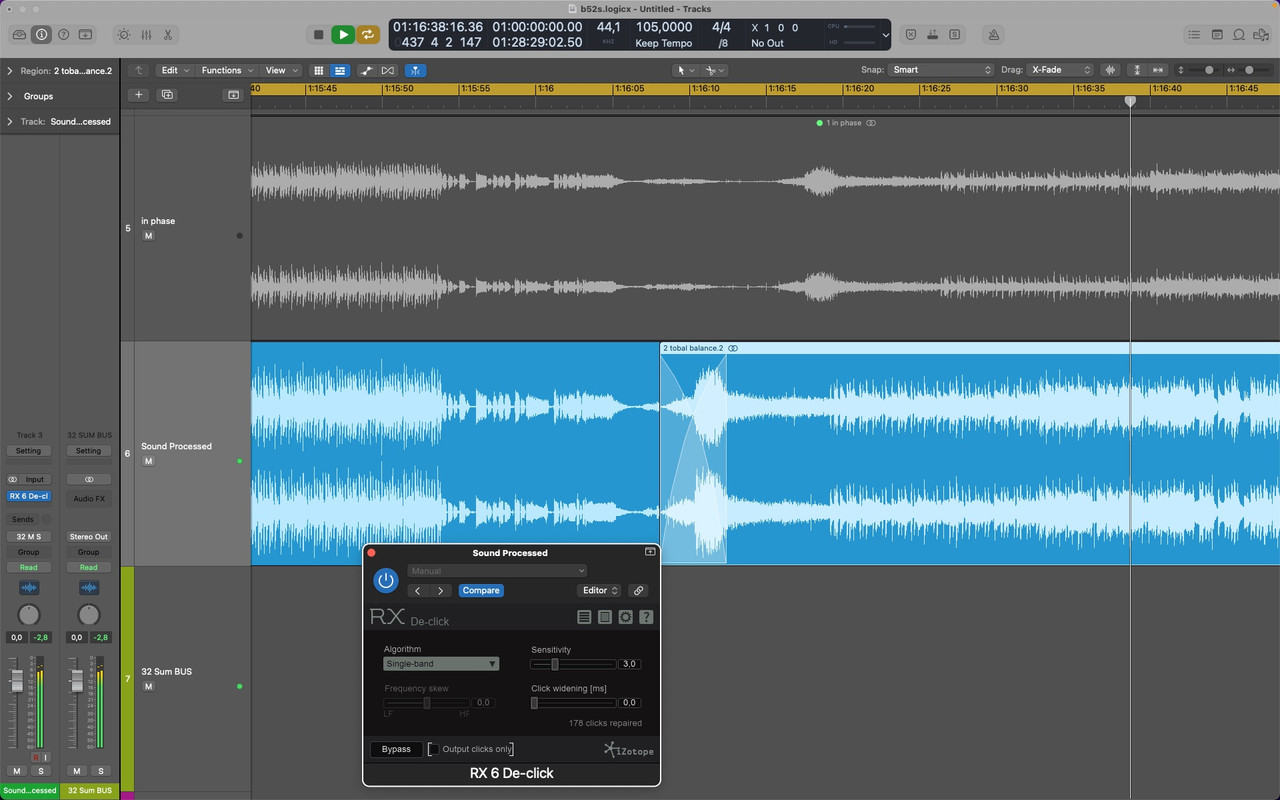Open the Algorithm Single-band dropdown

tap(441, 664)
